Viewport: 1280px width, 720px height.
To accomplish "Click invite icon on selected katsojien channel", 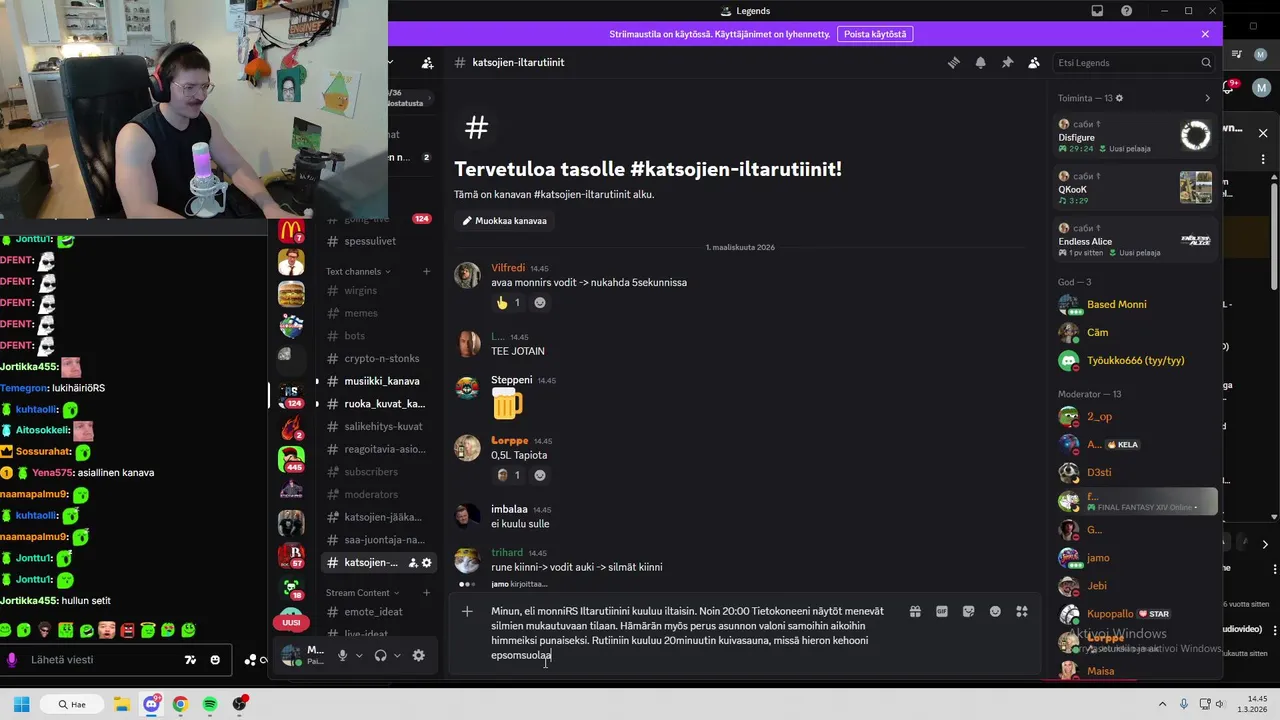I will coord(413,563).
